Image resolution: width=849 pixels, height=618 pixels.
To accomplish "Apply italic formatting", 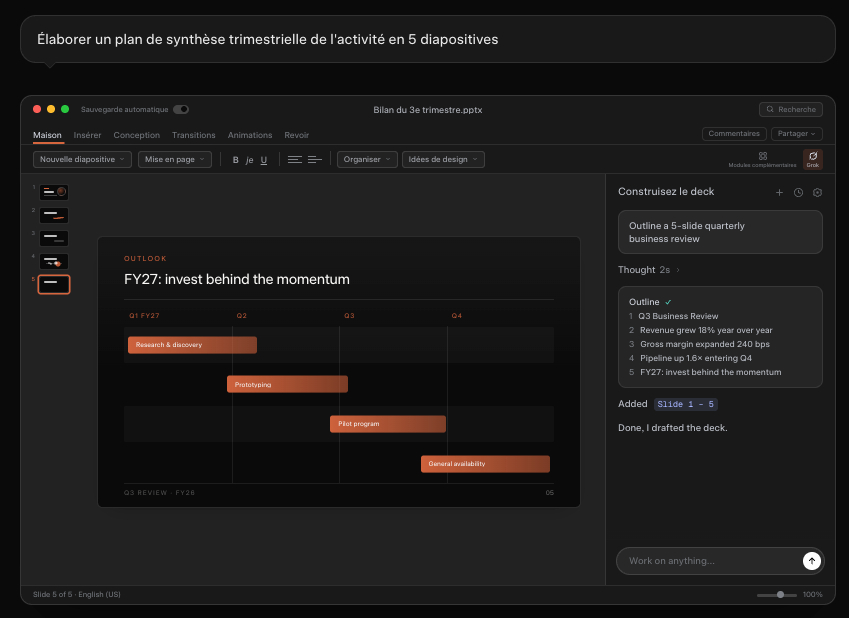I will click(x=249, y=160).
